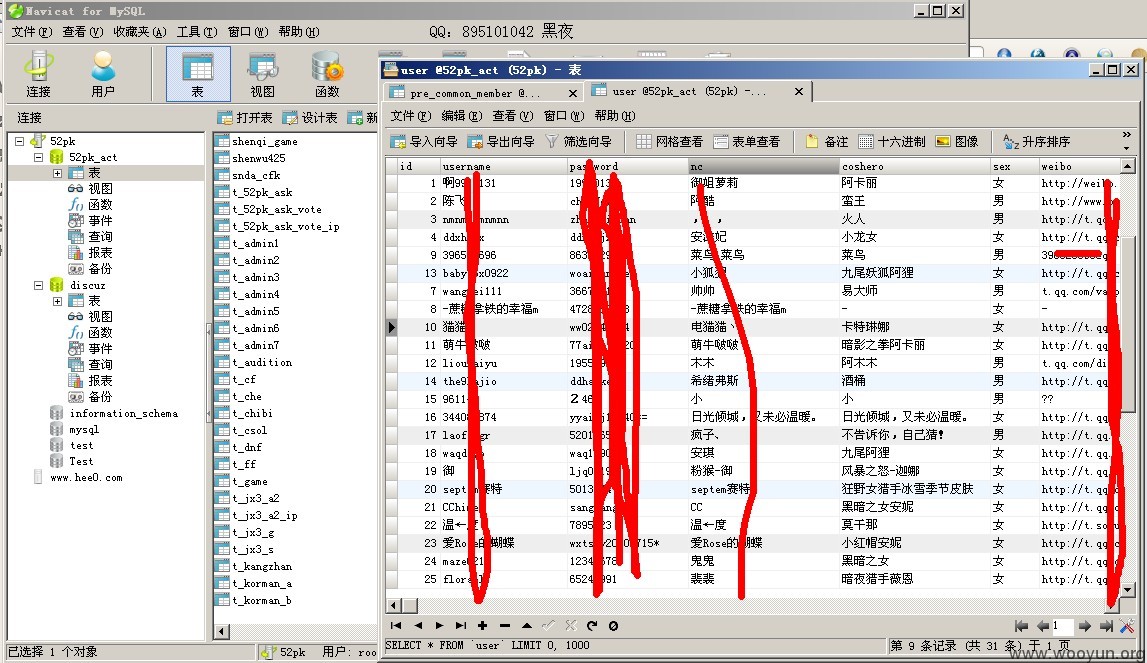The image size is (1147, 663).
Task: Expand 表 under 52pk_act
Action: 58,173
